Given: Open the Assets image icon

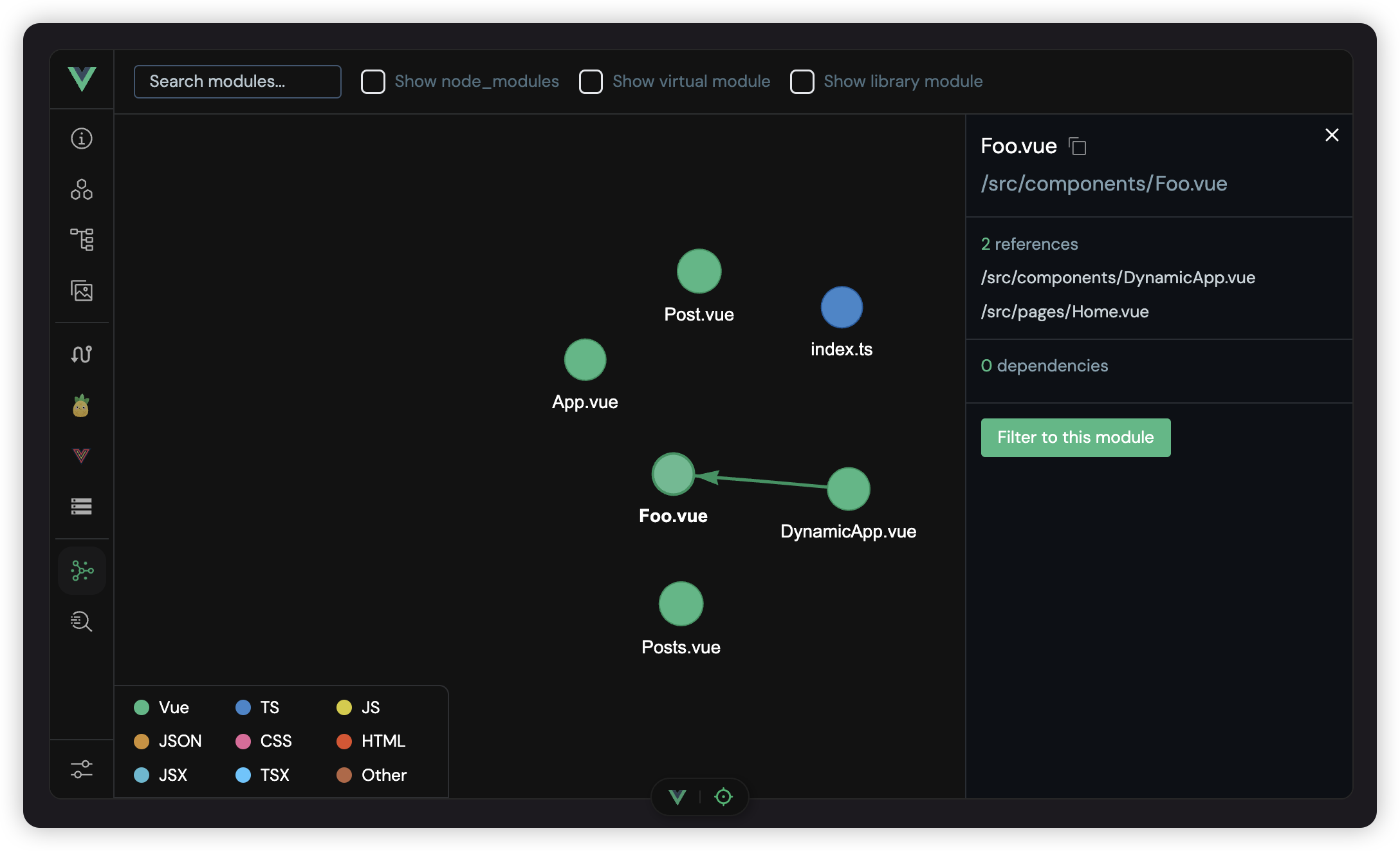Looking at the screenshot, I should (x=82, y=291).
